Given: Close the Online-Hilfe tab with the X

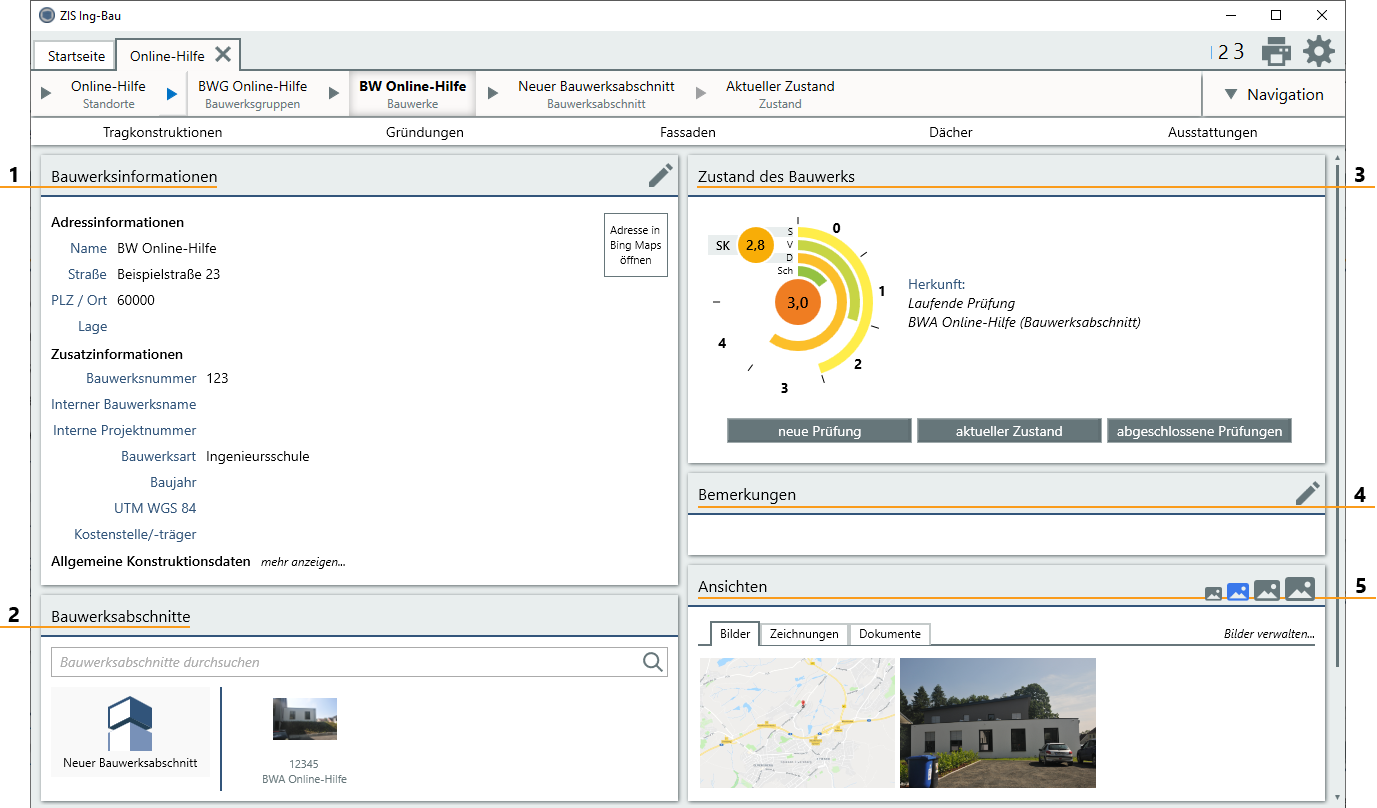Looking at the screenshot, I should (x=223, y=54).
